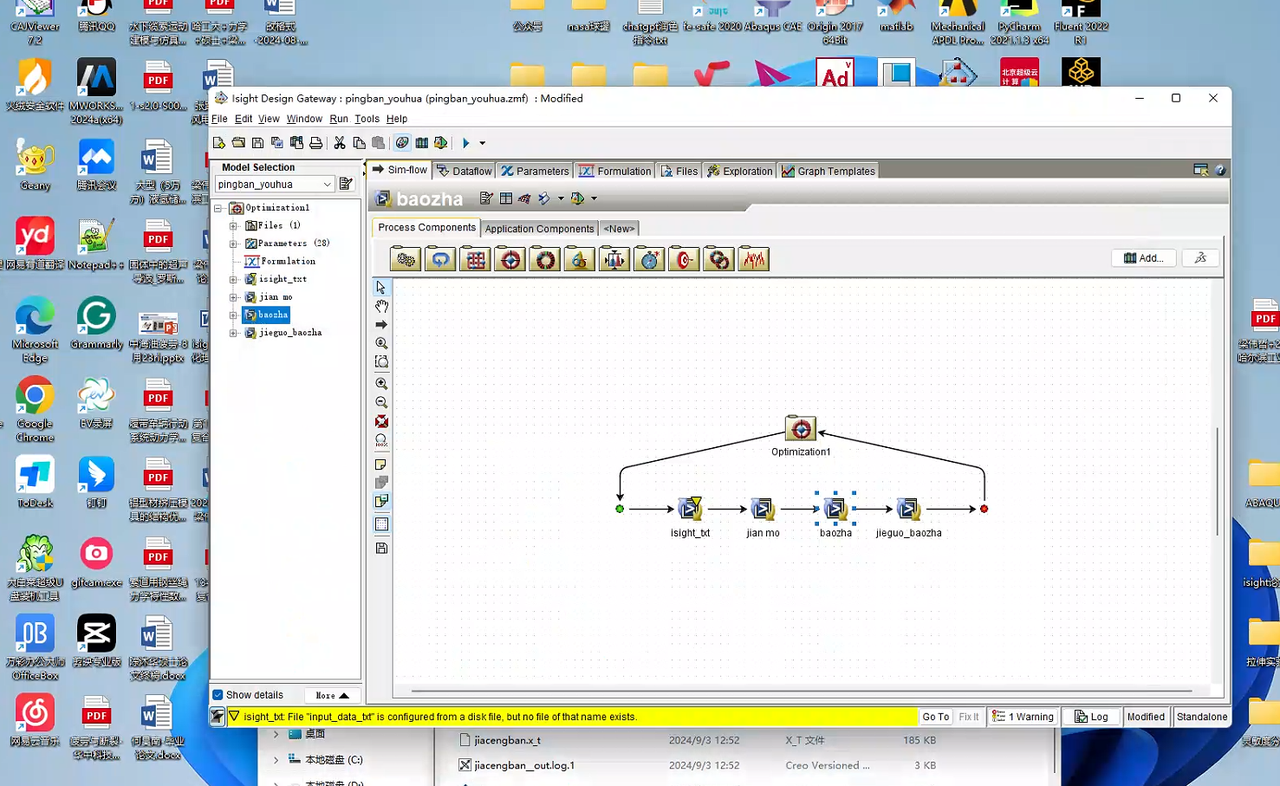Click the Six Sigma component icon
Image resolution: width=1280 pixels, height=786 pixels.
579,259
